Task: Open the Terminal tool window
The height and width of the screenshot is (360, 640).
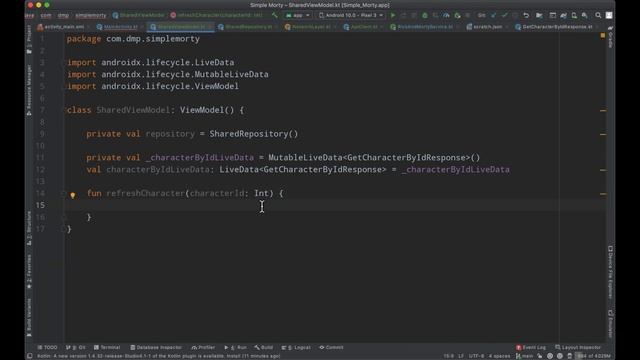Action: 107,347
